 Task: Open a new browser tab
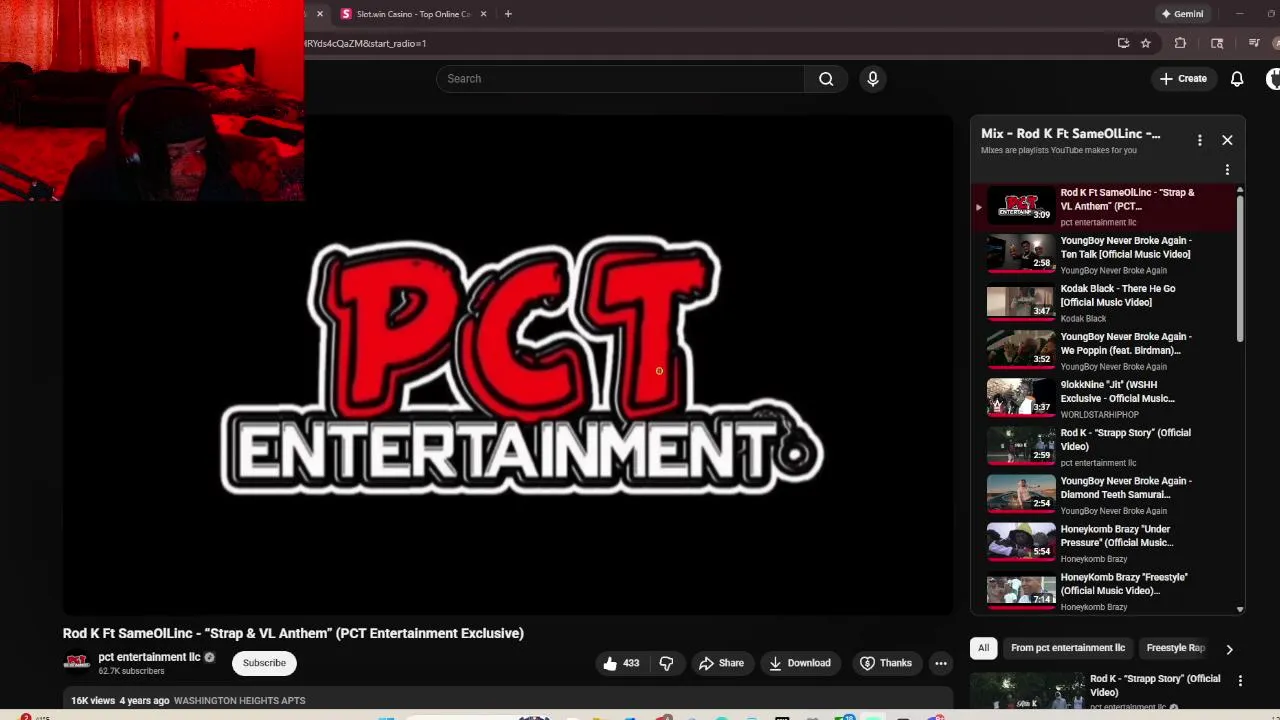(x=508, y=14)
